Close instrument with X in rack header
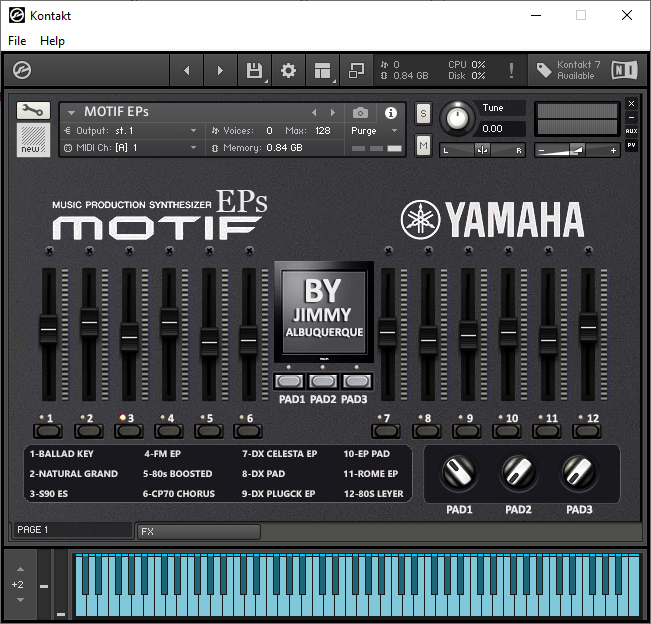The width and height of the screenshot is (651, 624). click(x=631, y=103)
